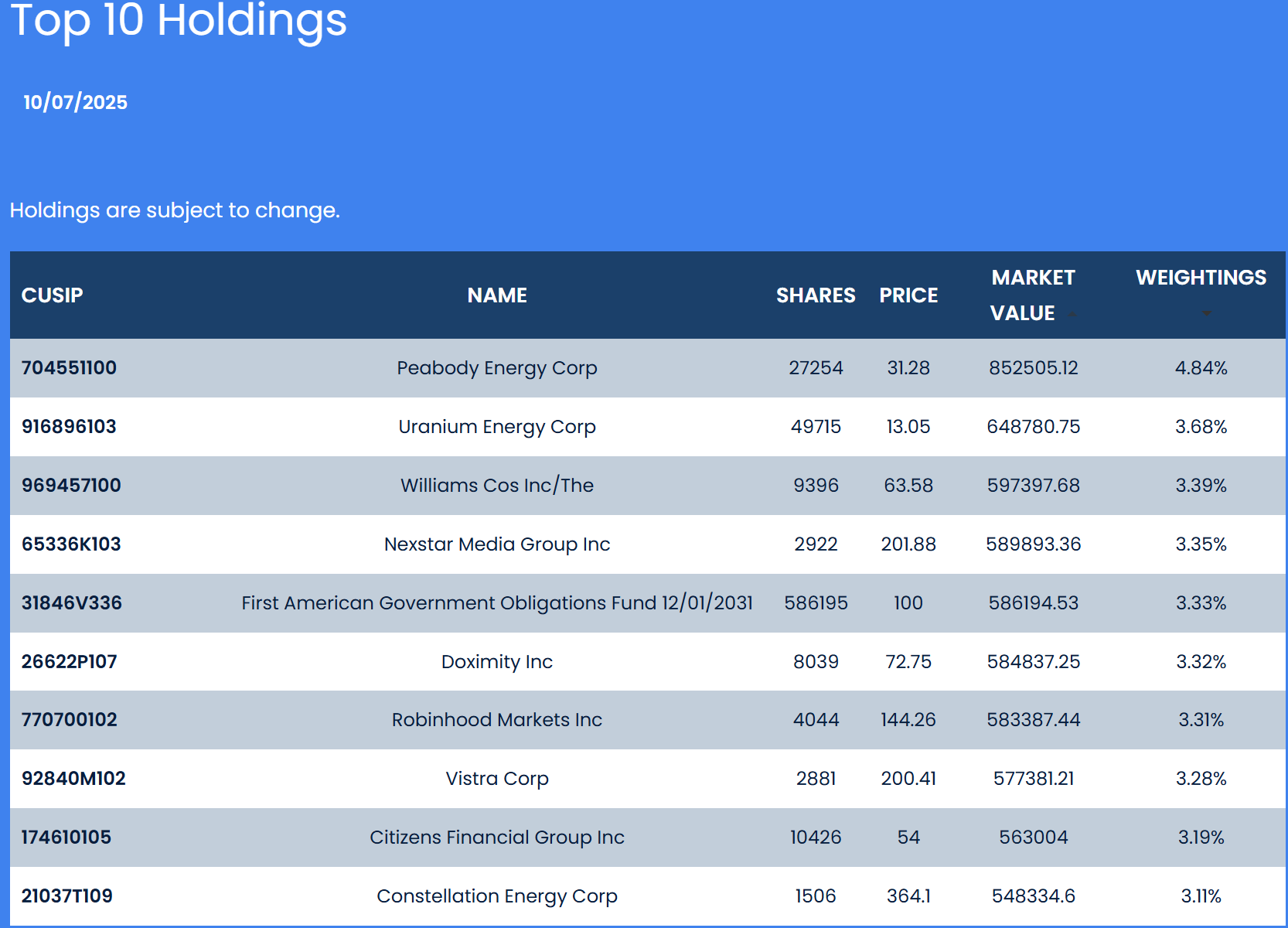Click price value 13.05
1288x928 pixels.
click(908, 427)
